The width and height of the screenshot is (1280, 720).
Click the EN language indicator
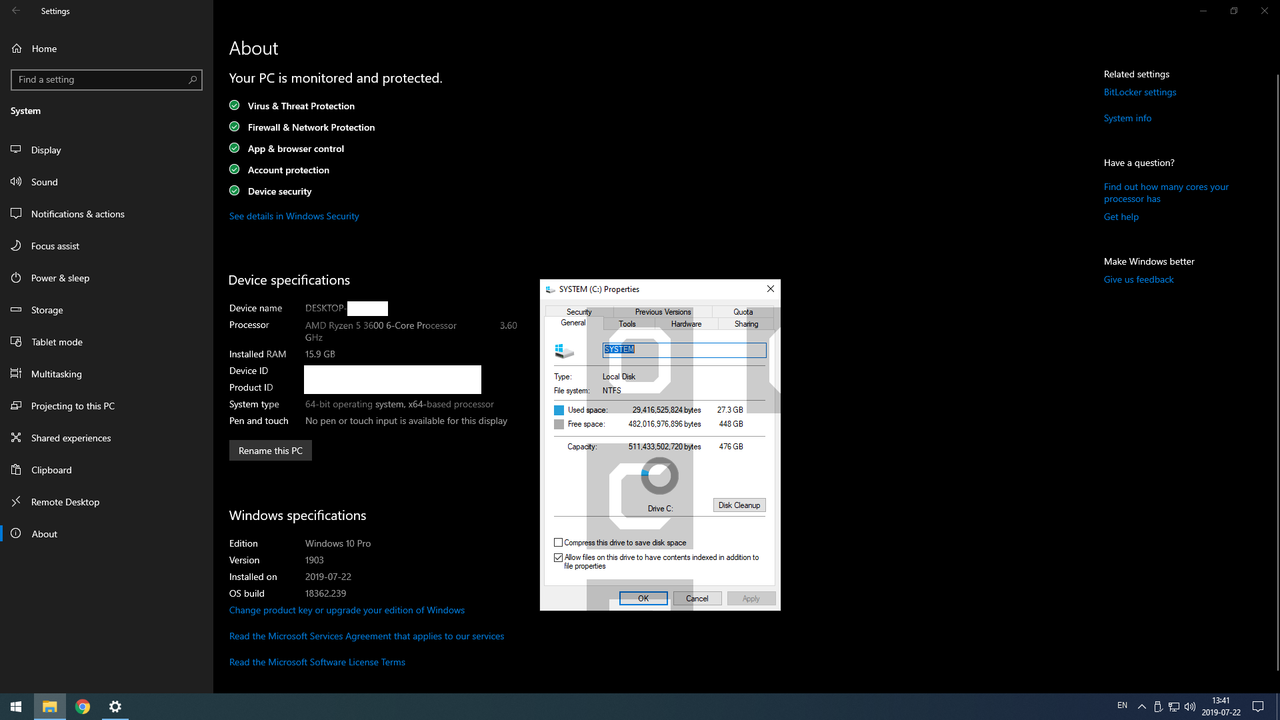coord(1122,707)
